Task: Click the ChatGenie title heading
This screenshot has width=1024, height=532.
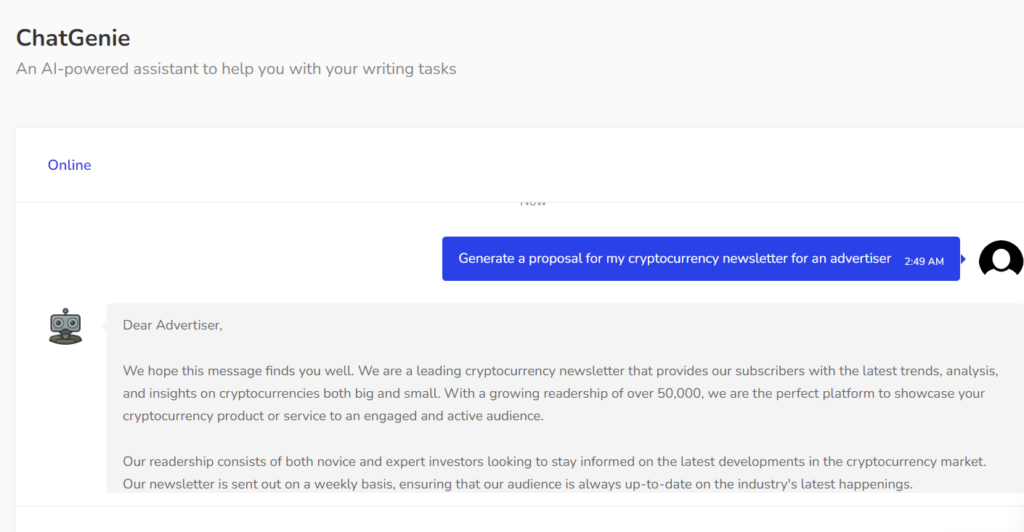Action: point(73,38)
